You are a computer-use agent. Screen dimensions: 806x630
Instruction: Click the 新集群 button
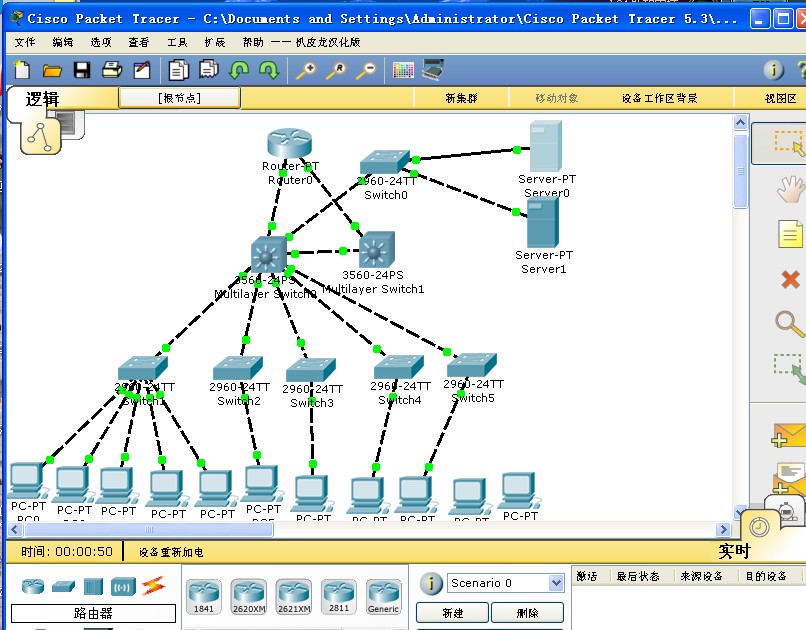click(x=461, y=98)
